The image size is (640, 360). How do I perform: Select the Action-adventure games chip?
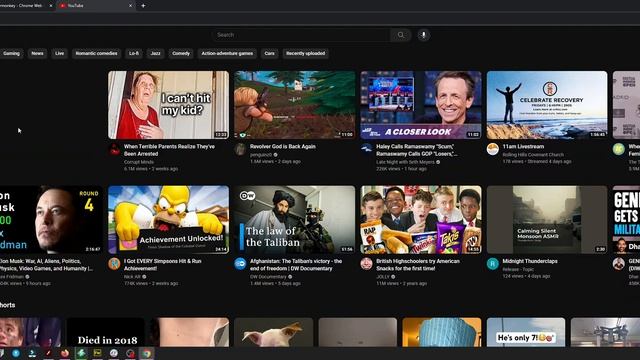pos(227,53)
